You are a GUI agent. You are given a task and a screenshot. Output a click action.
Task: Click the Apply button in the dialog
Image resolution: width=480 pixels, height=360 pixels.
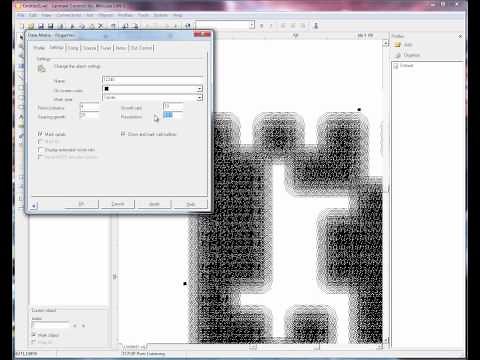tap(154, 204)
